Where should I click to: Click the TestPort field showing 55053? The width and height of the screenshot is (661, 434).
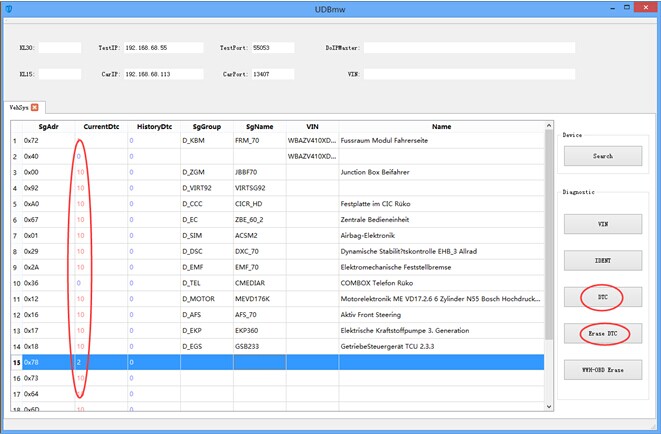[273, 48]
